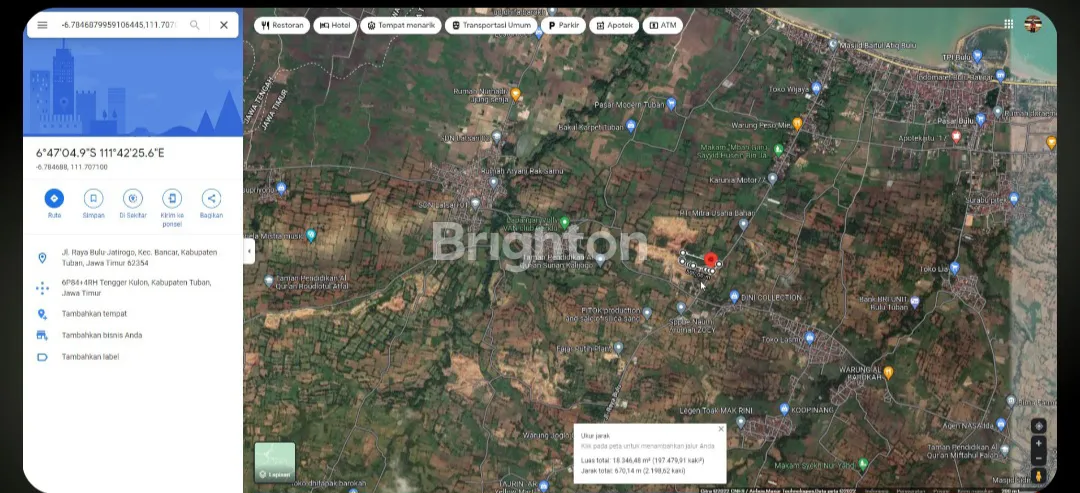Select the yellow Pegman Street View icon
The image size is (1080, 493).
point(1039,475)
